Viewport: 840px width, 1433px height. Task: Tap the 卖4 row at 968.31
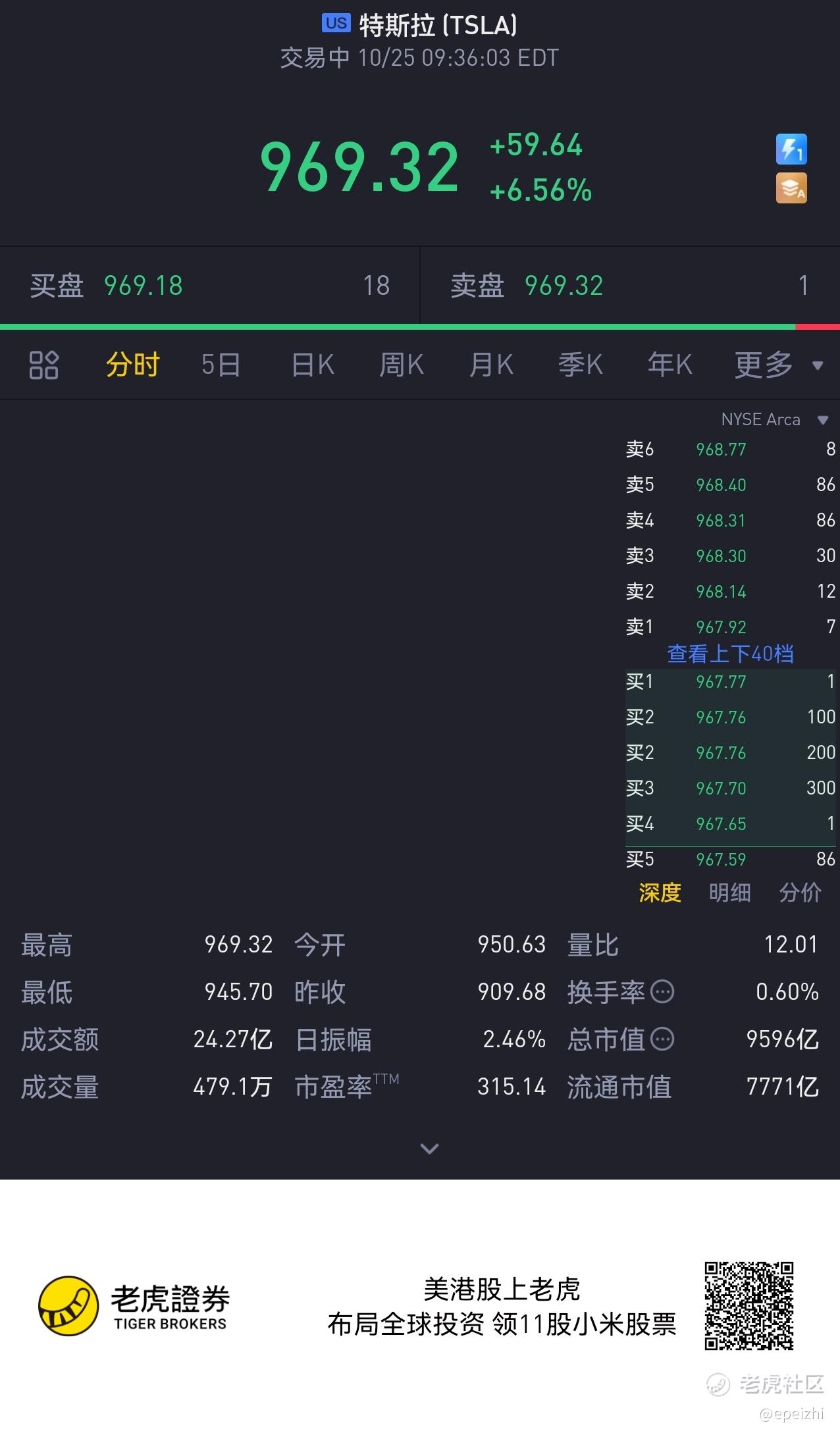pos(730,520)
